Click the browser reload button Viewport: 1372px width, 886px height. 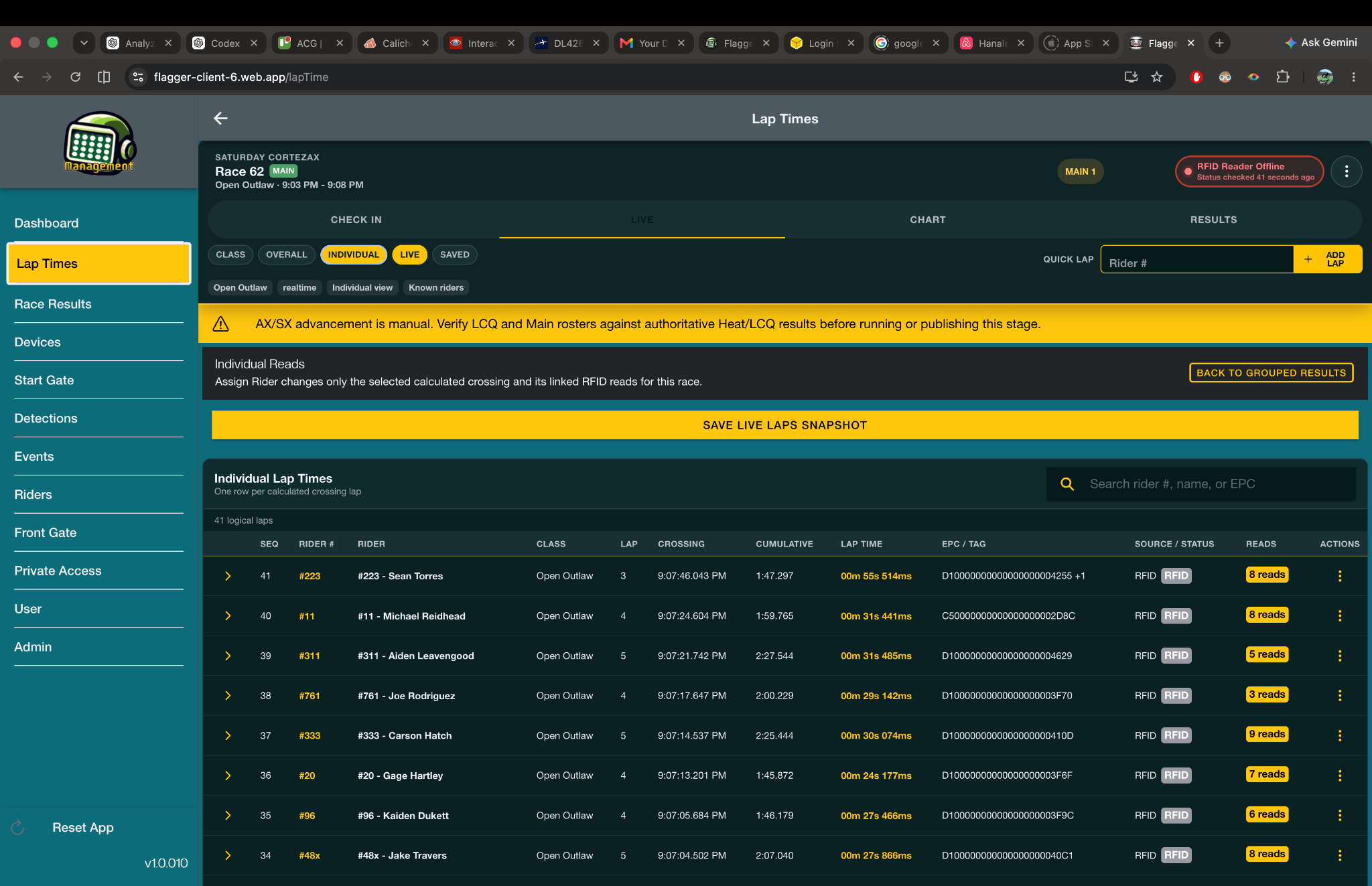(75, 77)
